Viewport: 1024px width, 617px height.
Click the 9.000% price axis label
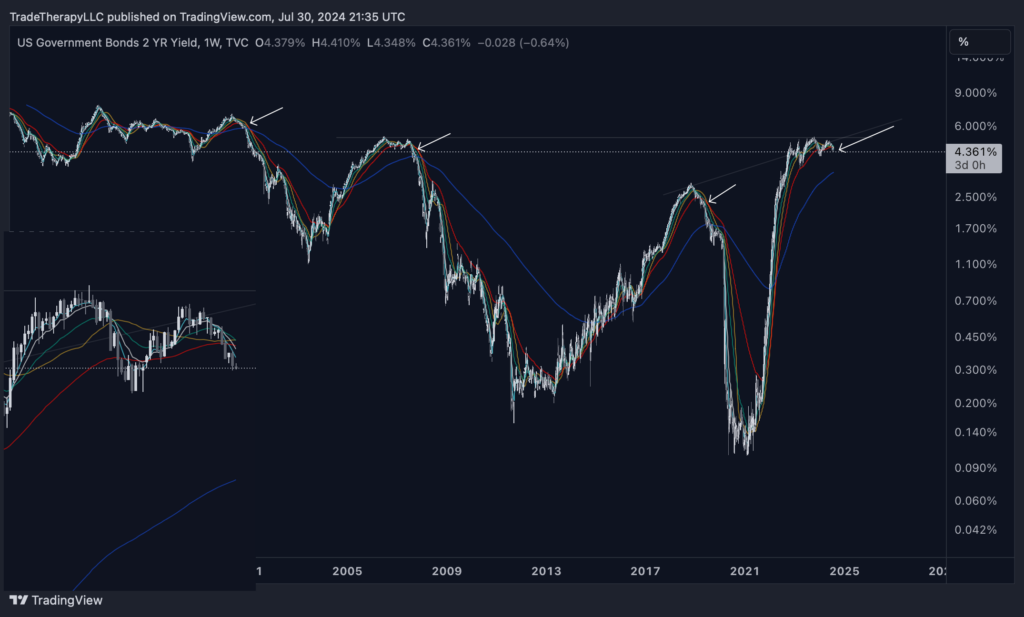976,93
